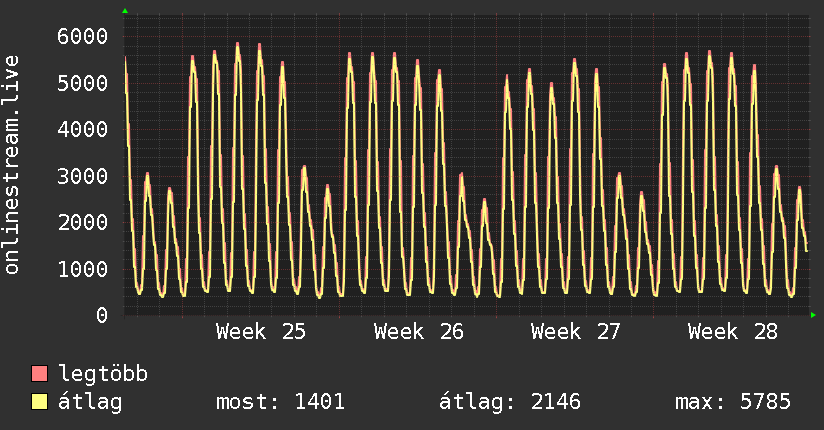This screenshot has width=824, height=430.
Task: Click the 5000 y-axis label
Action: [x=83, y=83]
